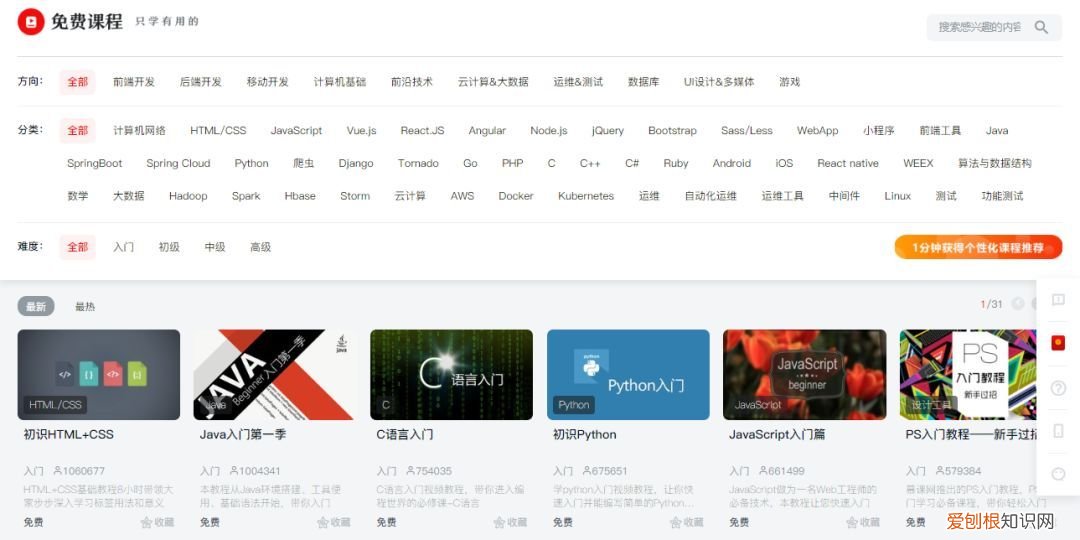The width and height of the screenshot is (1080, 540).
Task: Filter by category Hadoop
Action: pos(188,196)
